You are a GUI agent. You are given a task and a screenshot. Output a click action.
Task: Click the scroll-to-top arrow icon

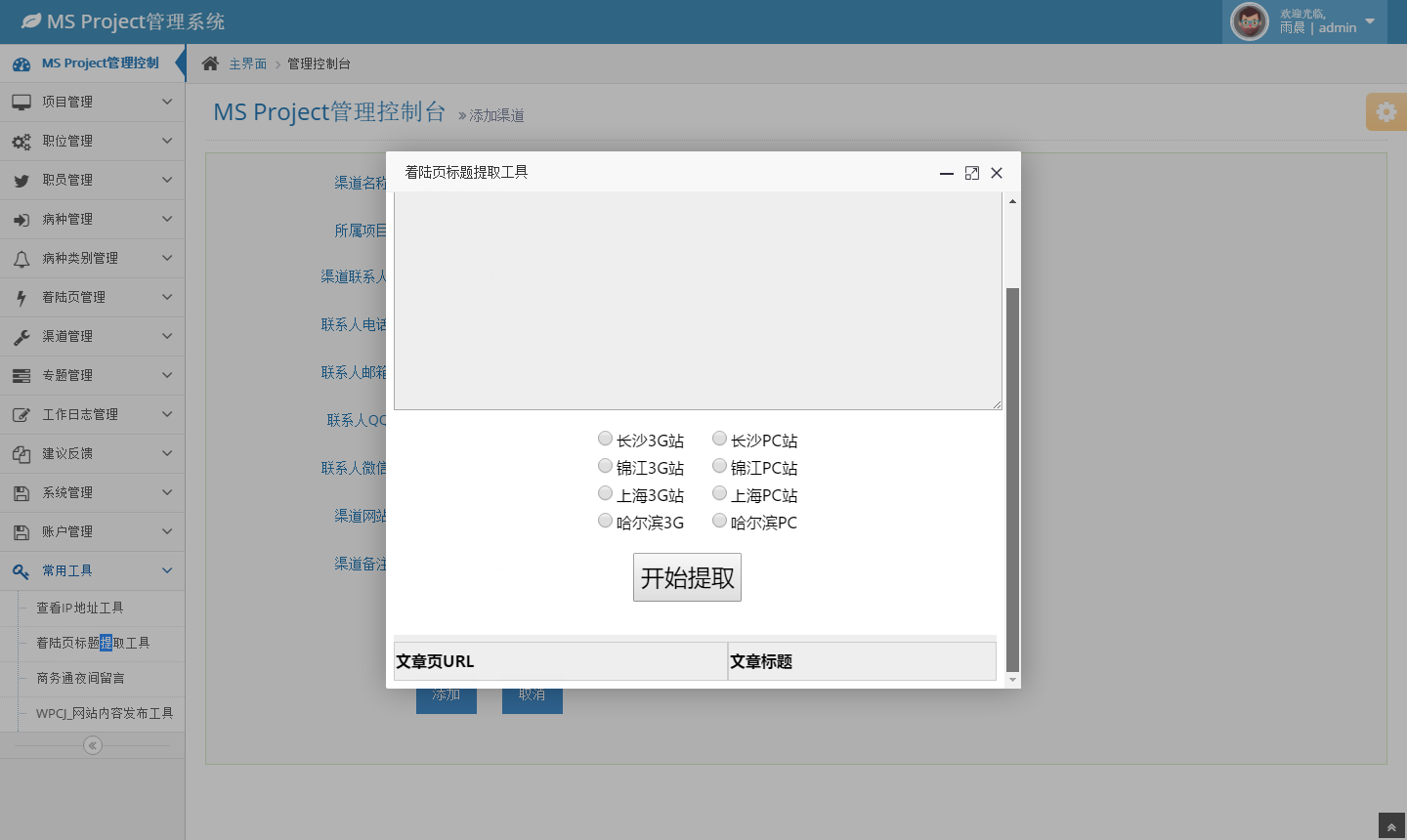(1391, 827)
